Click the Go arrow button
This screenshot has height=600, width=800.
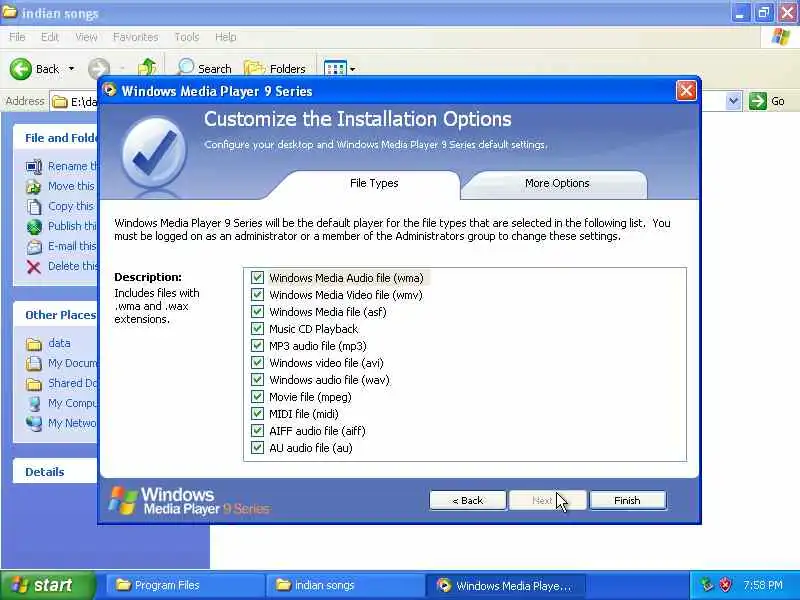[758, 101]
